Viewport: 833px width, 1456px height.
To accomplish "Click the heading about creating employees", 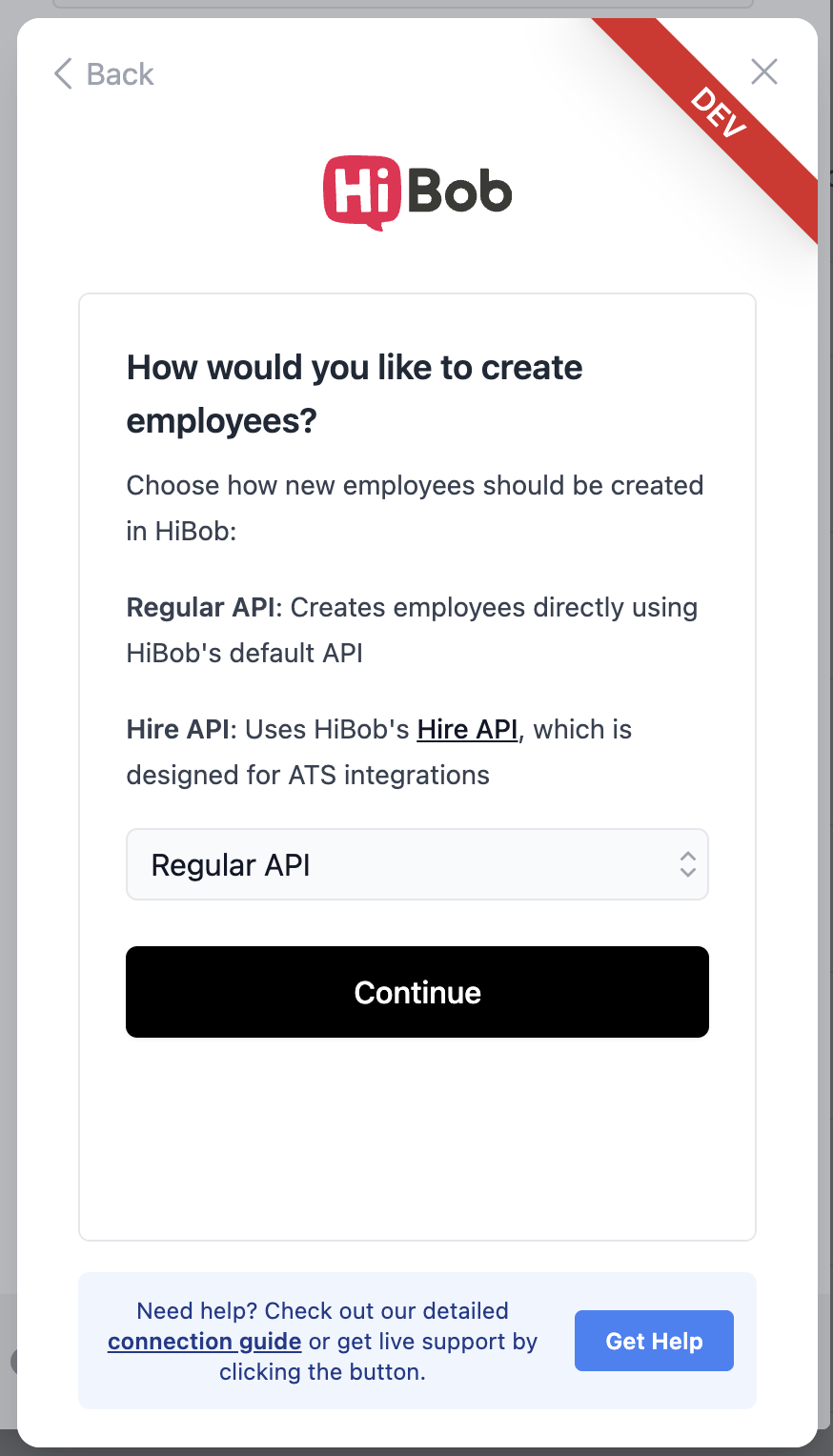I will (x=355, y=394).
